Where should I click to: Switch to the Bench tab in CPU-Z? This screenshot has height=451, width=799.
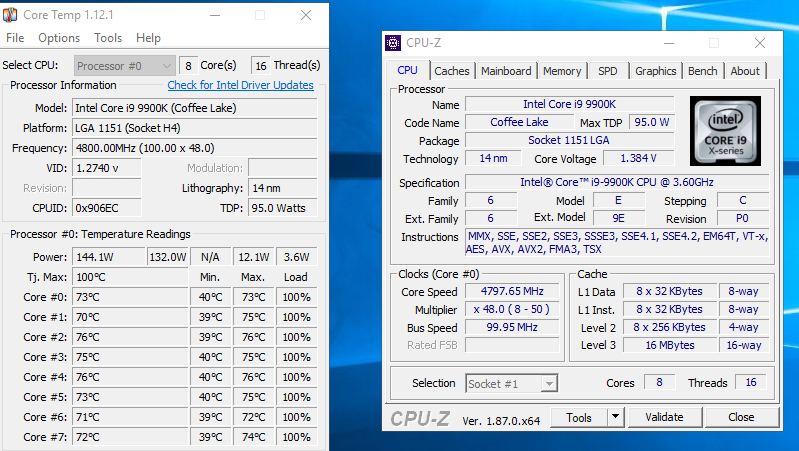tap(702, 71)
